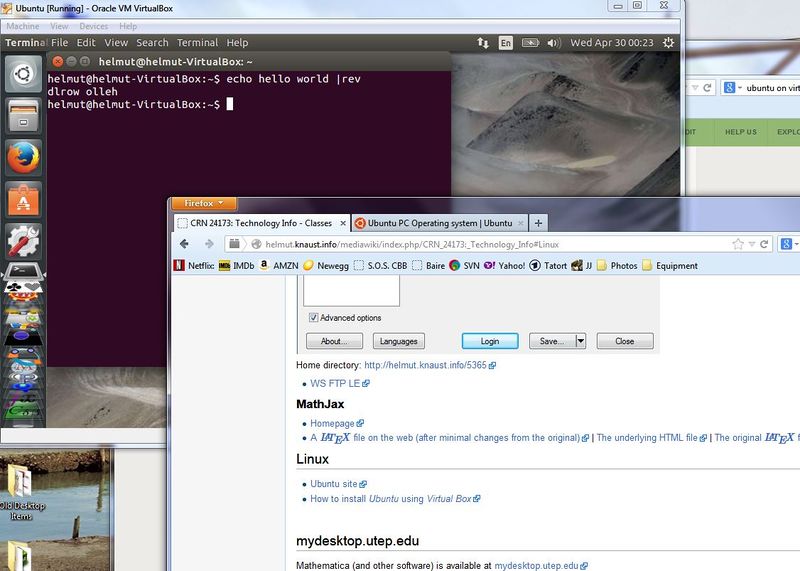Open the Equipment bookmark folder

[x=670, y=265]
